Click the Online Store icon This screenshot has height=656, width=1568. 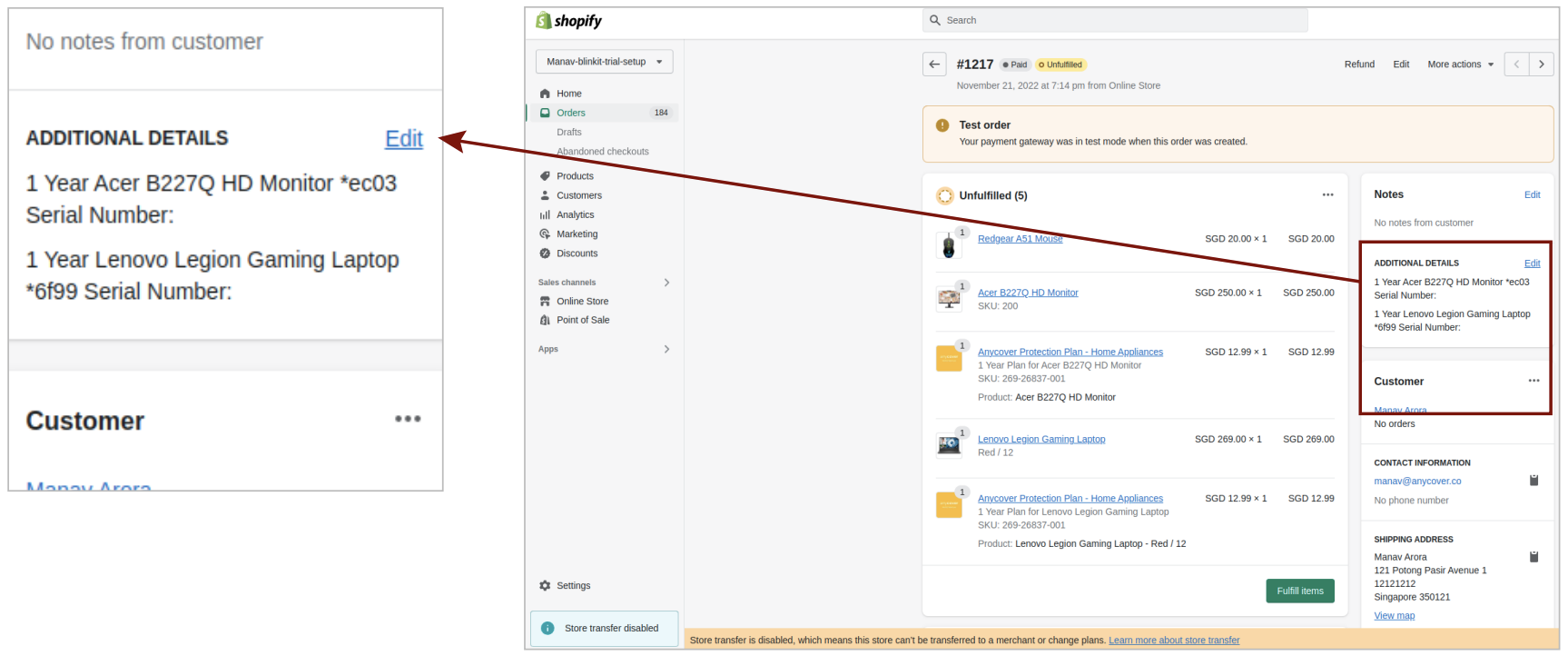[x=545, y=302]
